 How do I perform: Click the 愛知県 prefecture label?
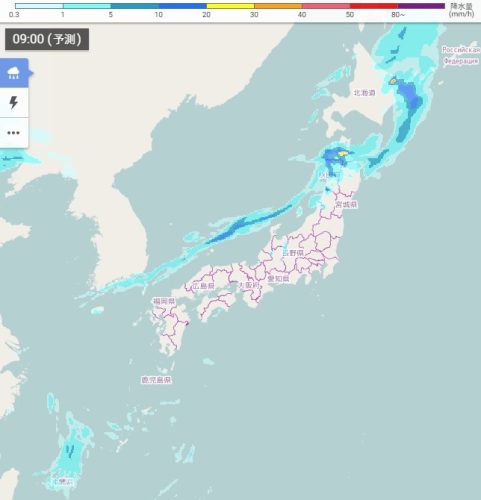point(278,278)
